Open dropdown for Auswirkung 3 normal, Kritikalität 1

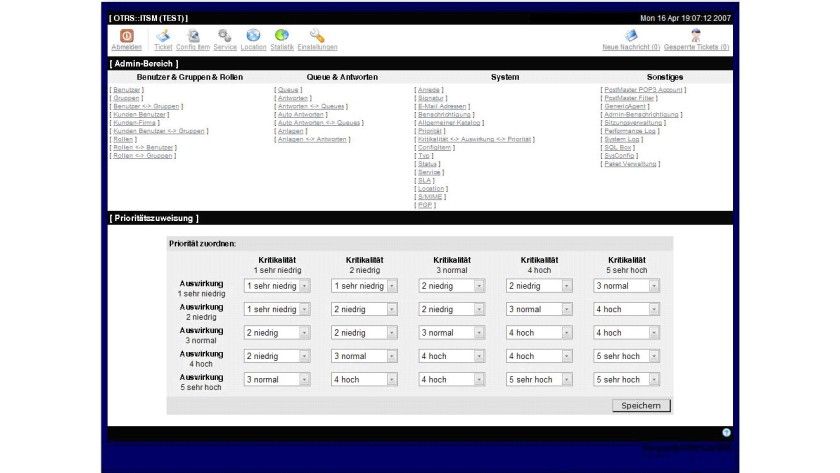pos(277,333)
